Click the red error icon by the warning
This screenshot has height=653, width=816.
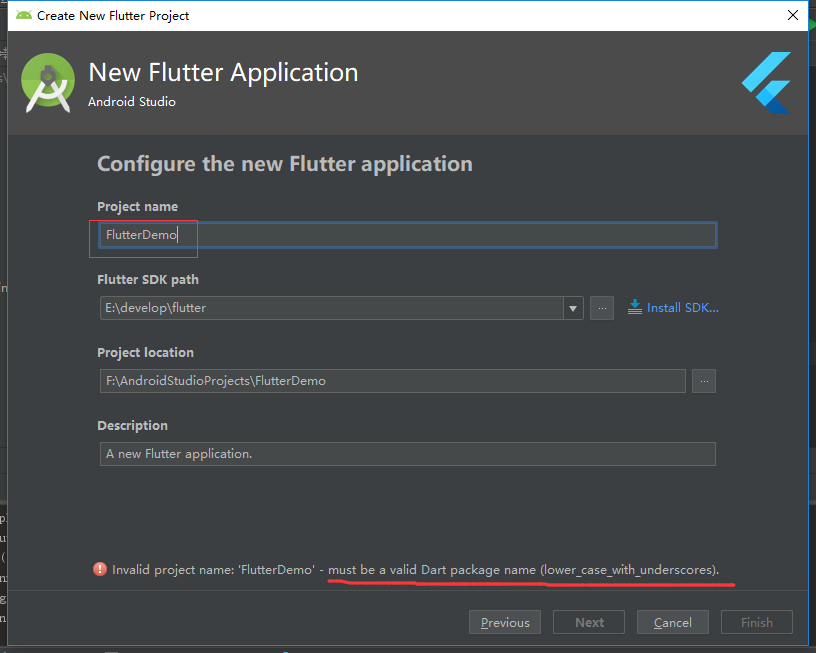pos(100,569)
